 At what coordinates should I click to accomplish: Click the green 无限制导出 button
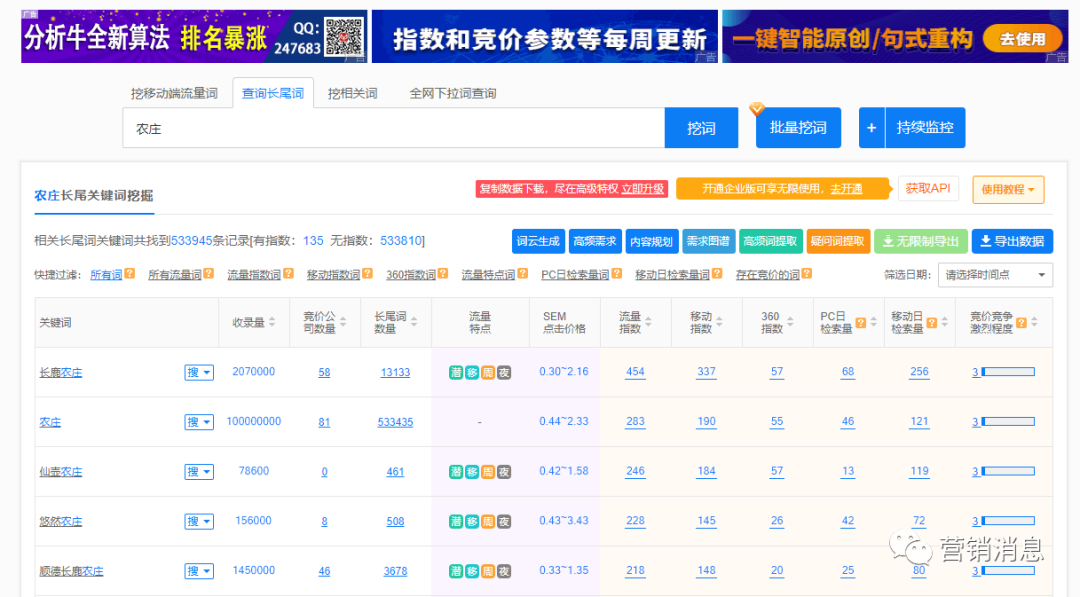click(921, 241)
